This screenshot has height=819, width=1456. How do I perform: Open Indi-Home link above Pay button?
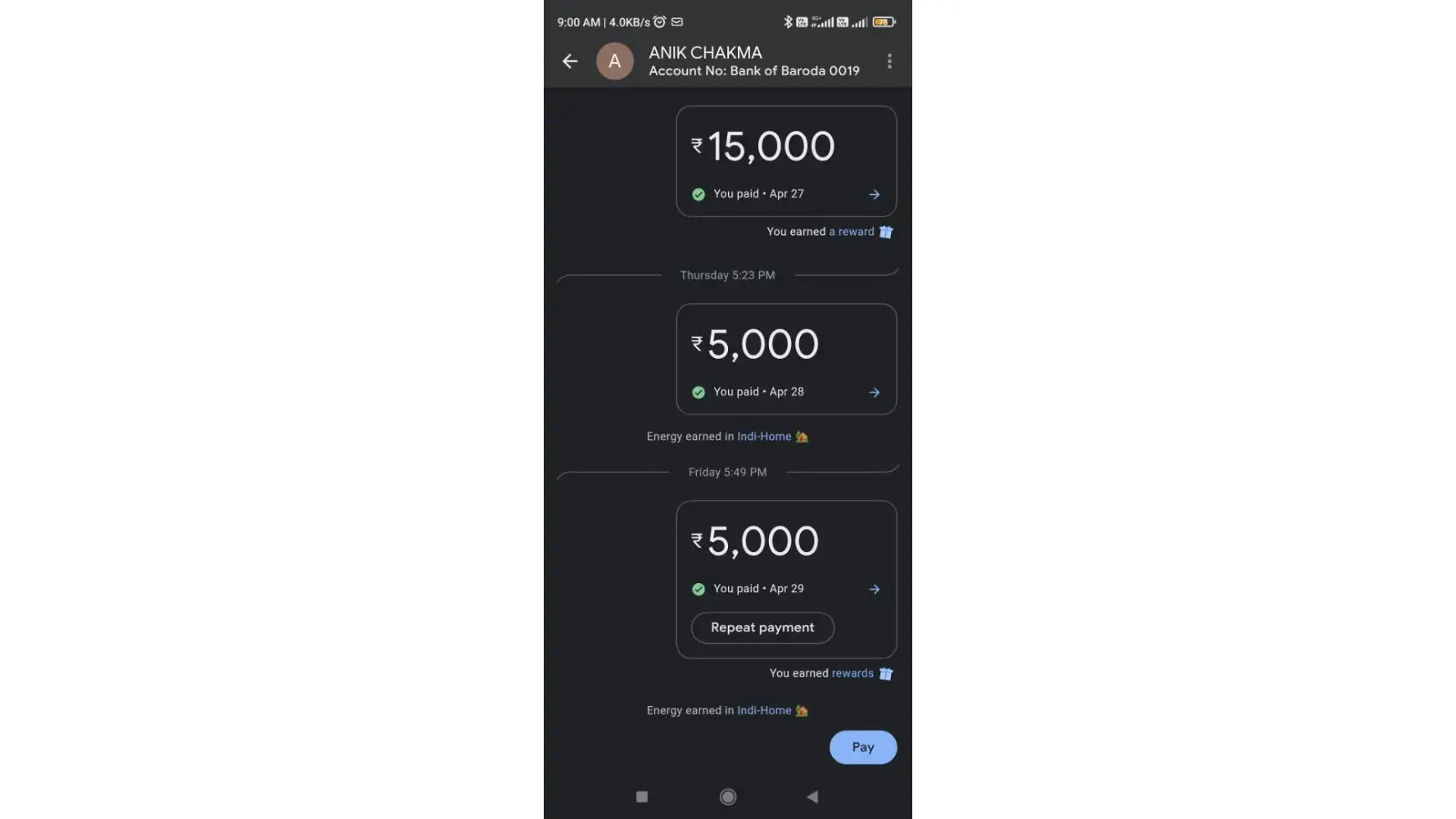point(764,711)
